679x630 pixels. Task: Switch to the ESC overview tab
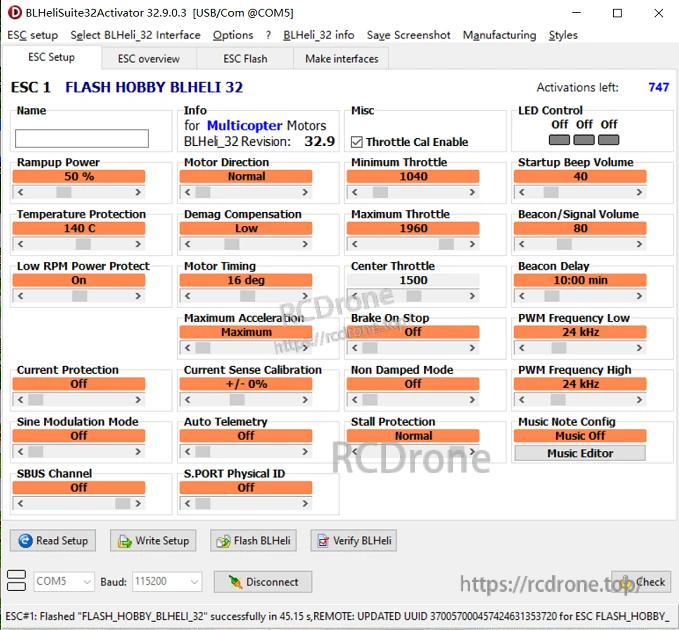[149, 58]
